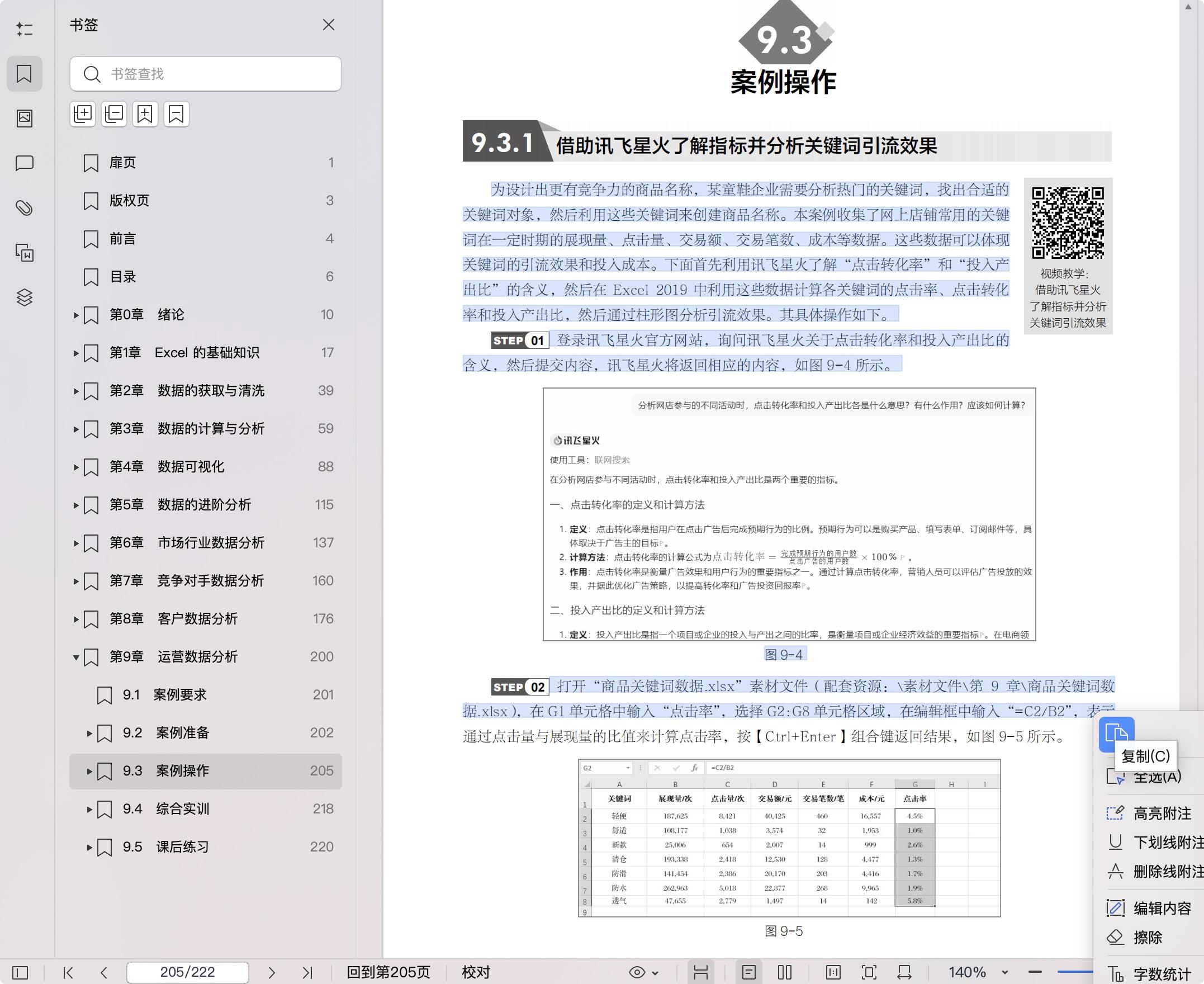Go to the previous page
The image size is (1204, 984).
(x=103, y=973)
